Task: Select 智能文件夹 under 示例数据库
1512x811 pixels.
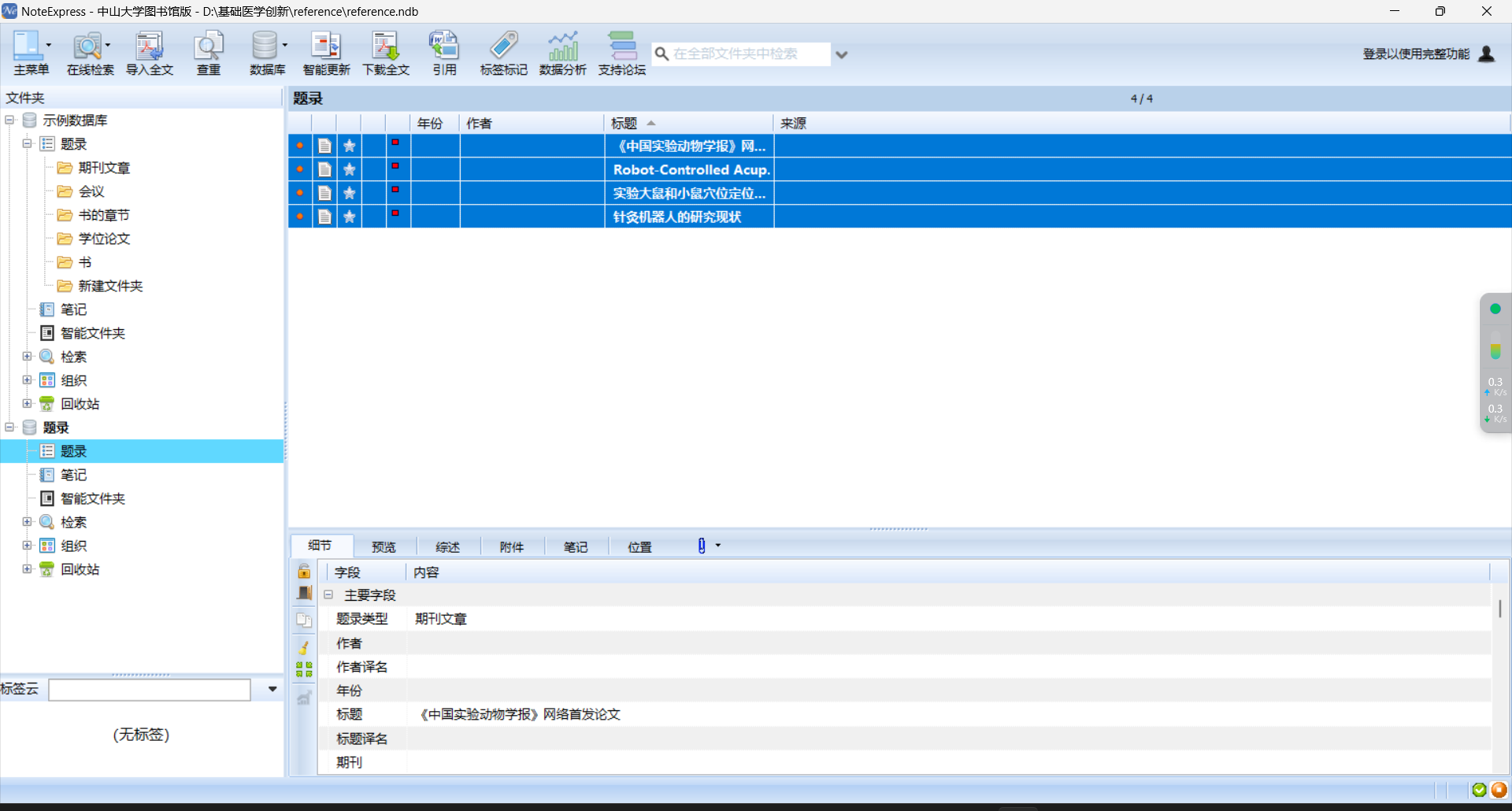Action: coord(93,333)
